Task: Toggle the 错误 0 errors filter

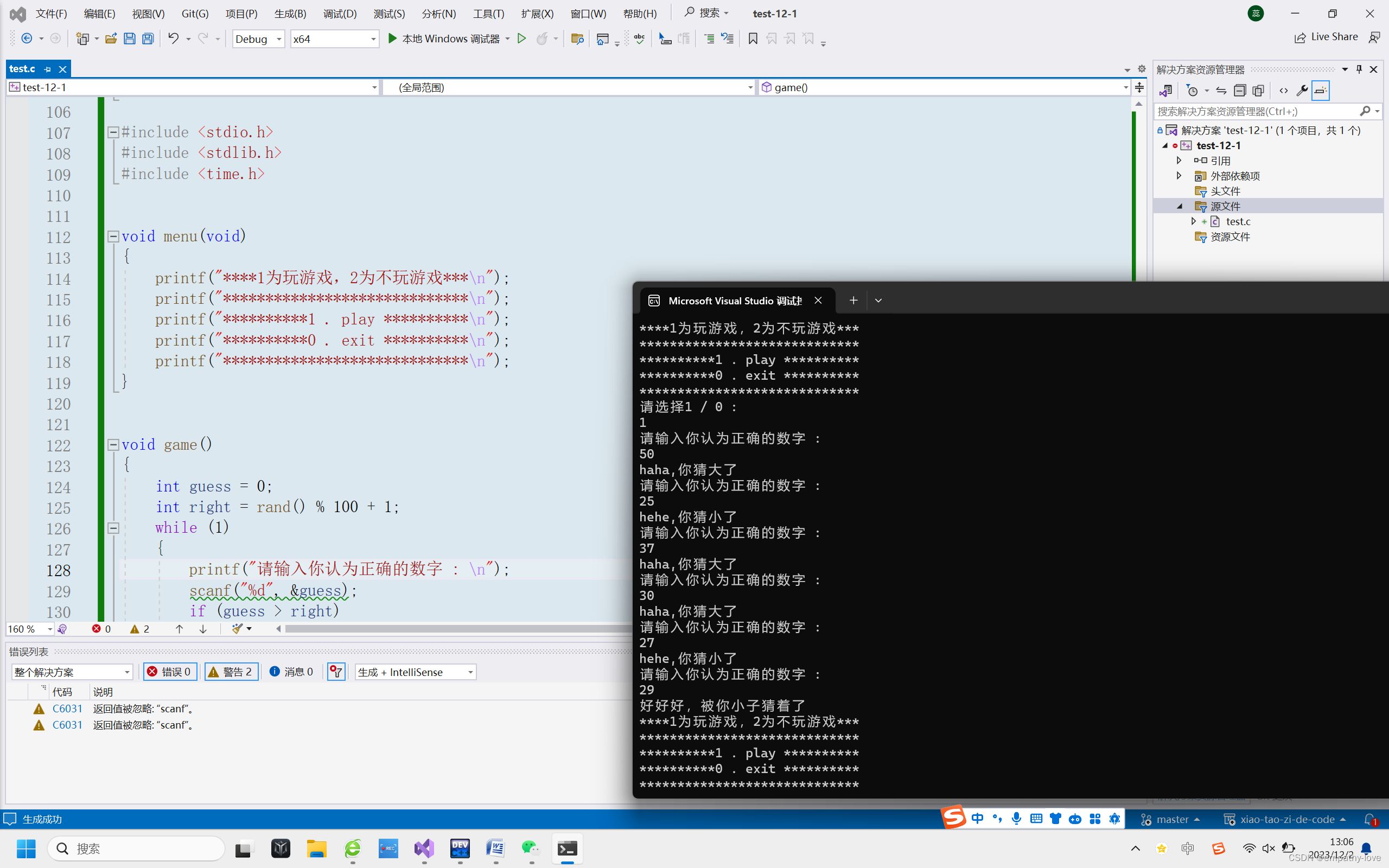Action: coord(170,672)
